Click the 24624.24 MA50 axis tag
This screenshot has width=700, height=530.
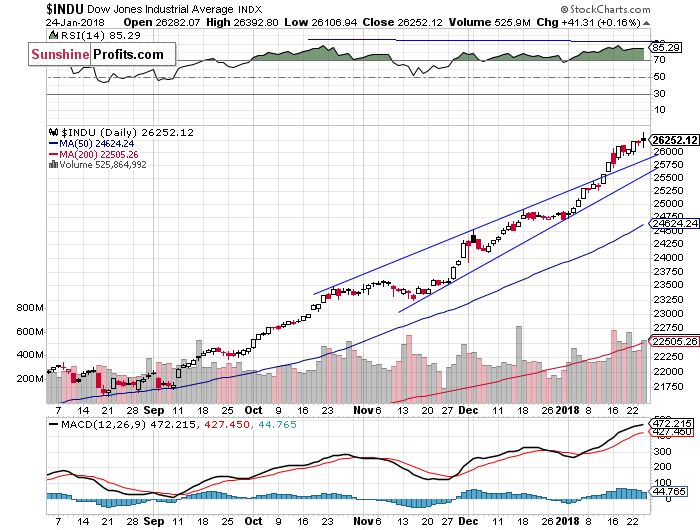click(x=674, y=223)
